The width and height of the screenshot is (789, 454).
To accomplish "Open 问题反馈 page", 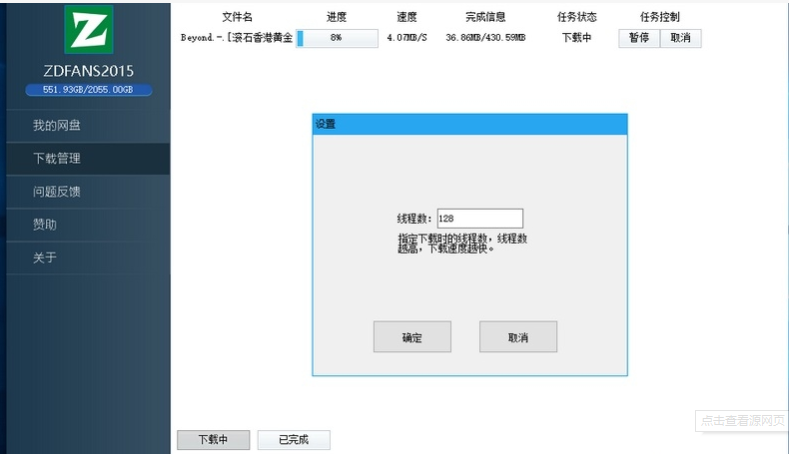I will click(88, 191).
